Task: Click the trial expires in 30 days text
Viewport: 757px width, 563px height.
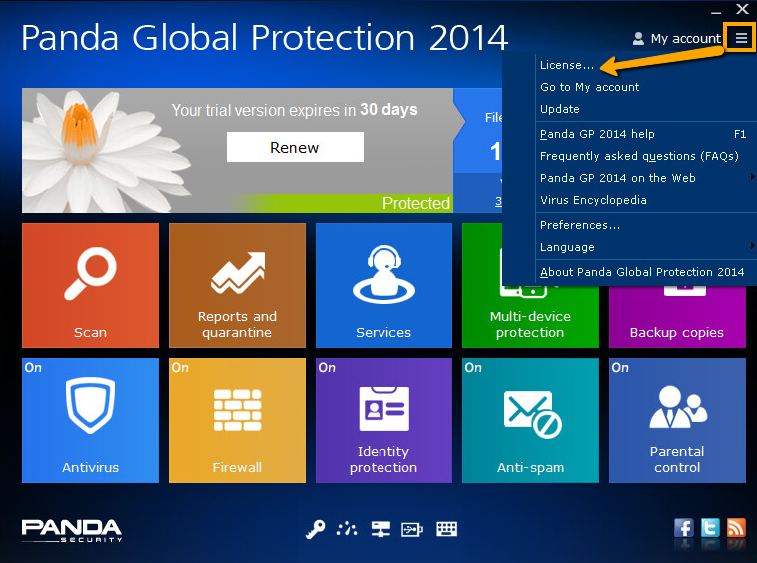Action: tap(294, 110)
